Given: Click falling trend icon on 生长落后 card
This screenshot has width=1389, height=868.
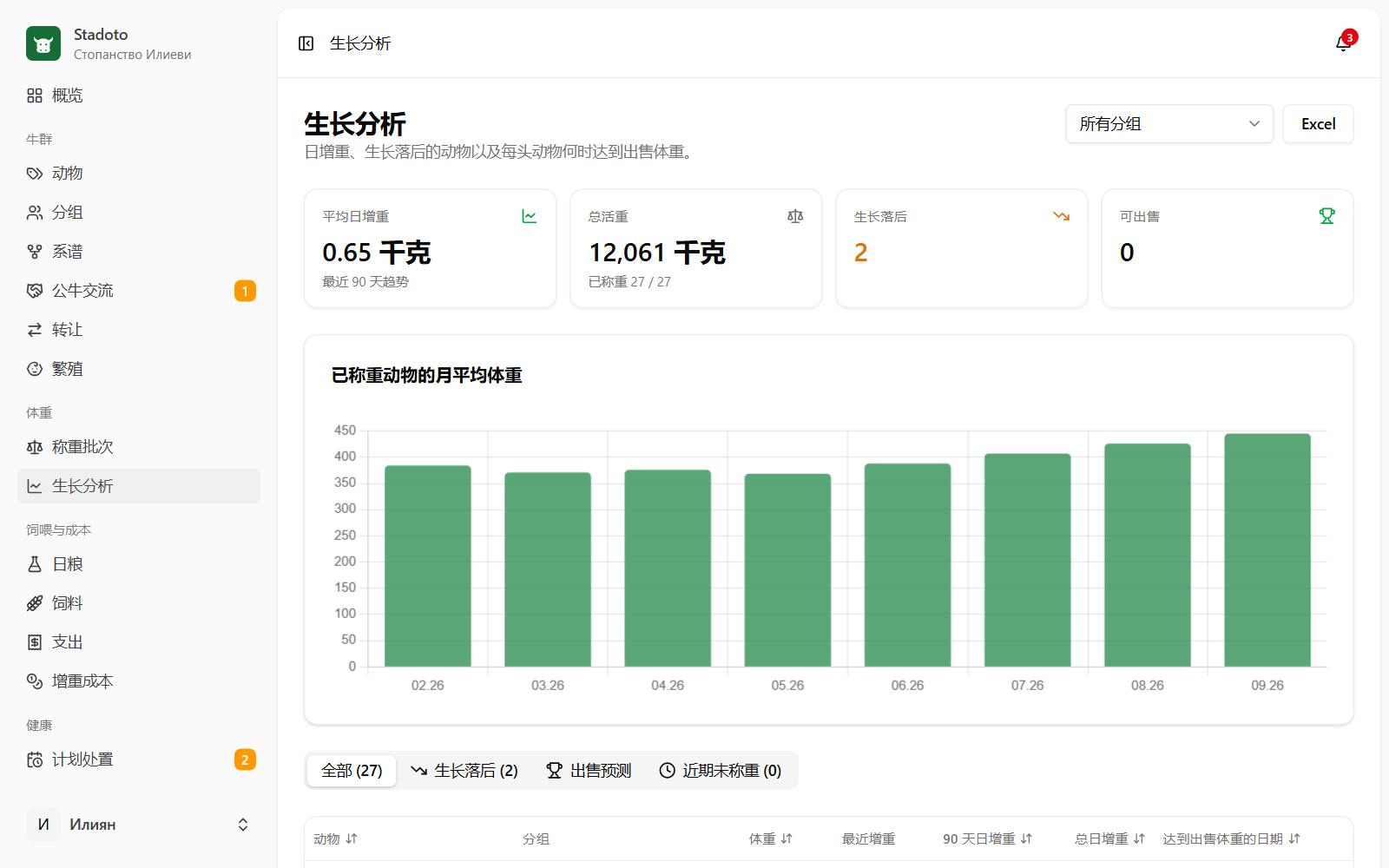Looking at the screenshot, I should pos(1061,216).
